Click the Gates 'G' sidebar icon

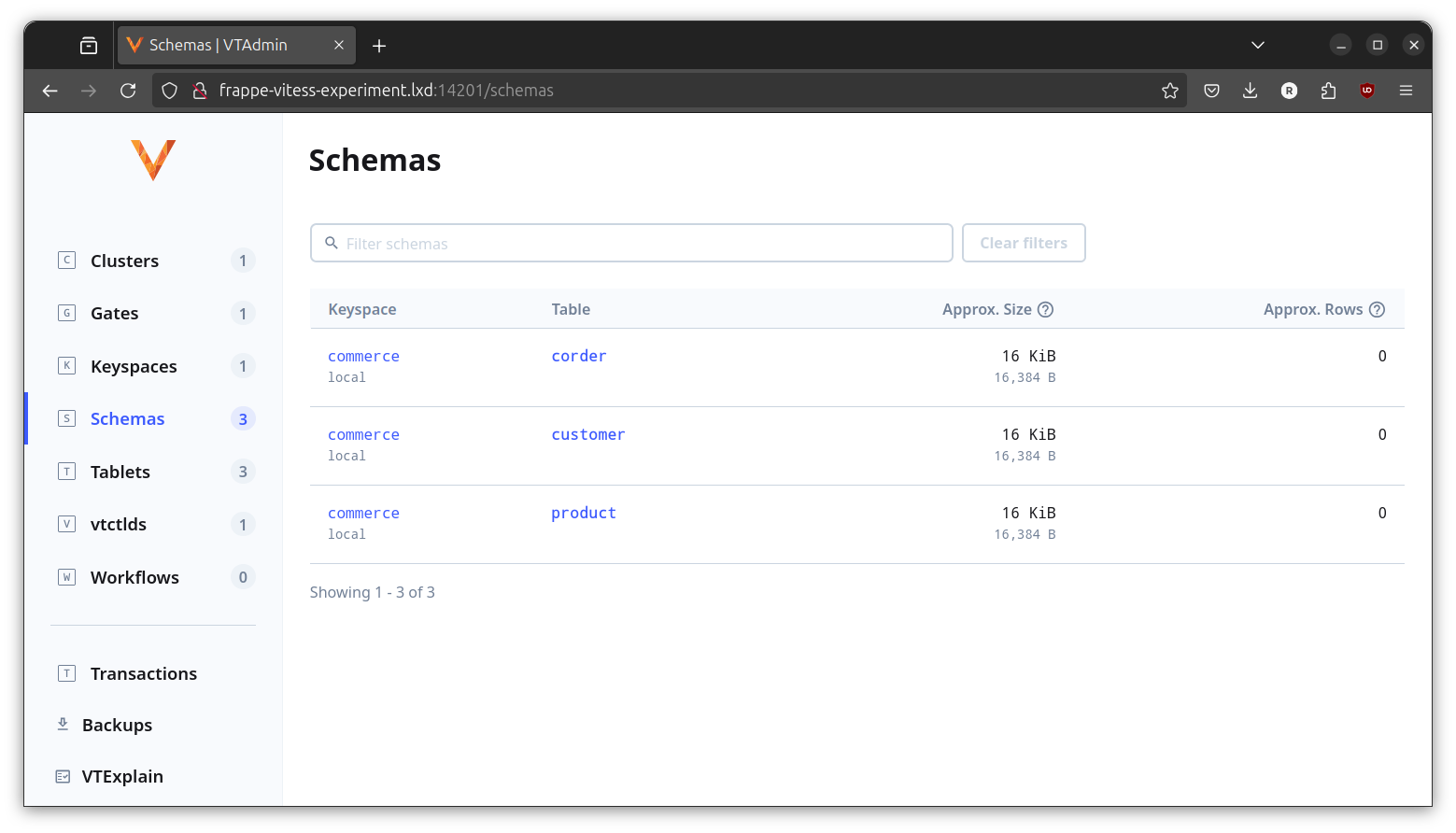click(x=66, y=313)
